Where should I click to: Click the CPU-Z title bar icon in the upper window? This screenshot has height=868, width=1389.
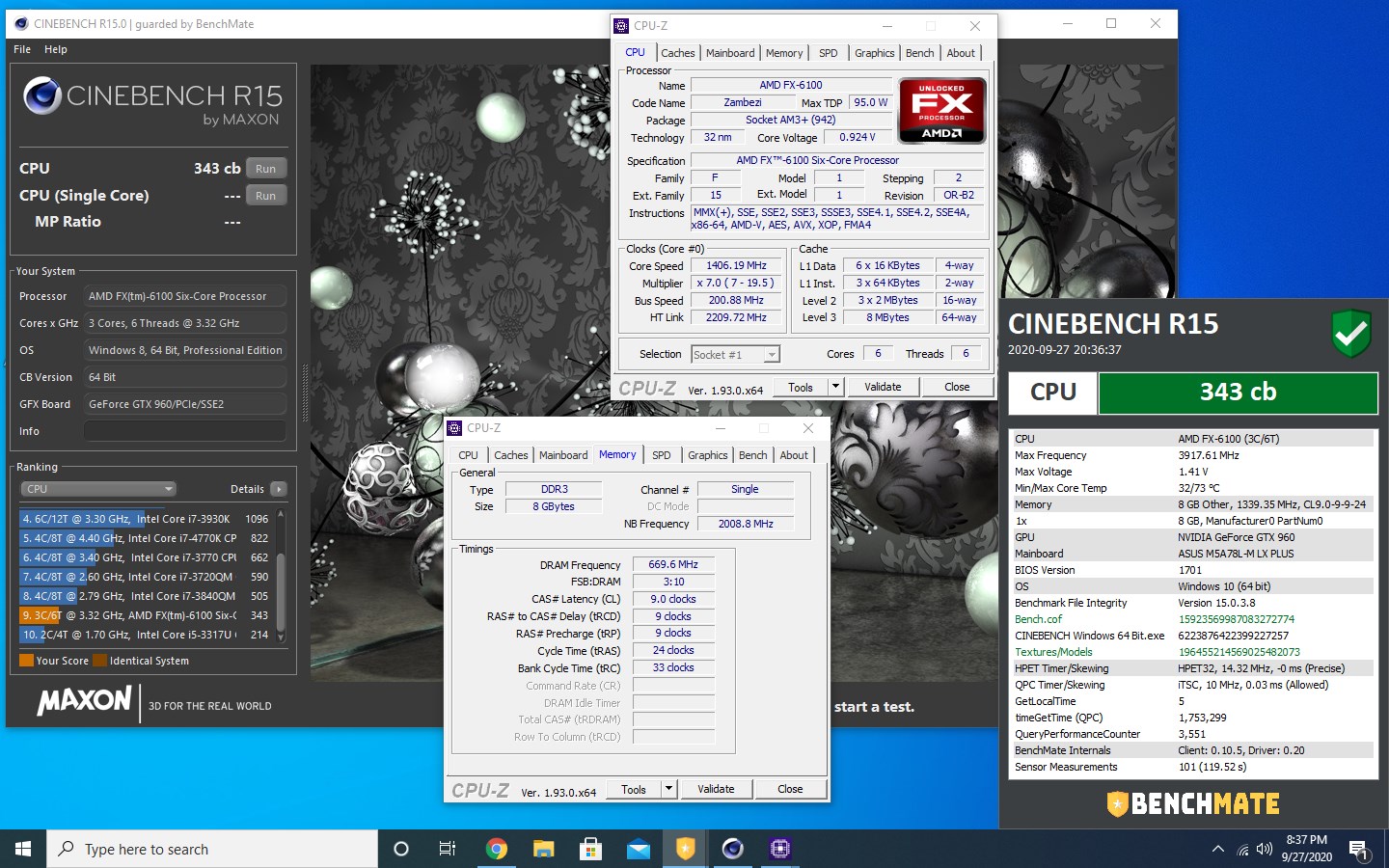[621, 26]
